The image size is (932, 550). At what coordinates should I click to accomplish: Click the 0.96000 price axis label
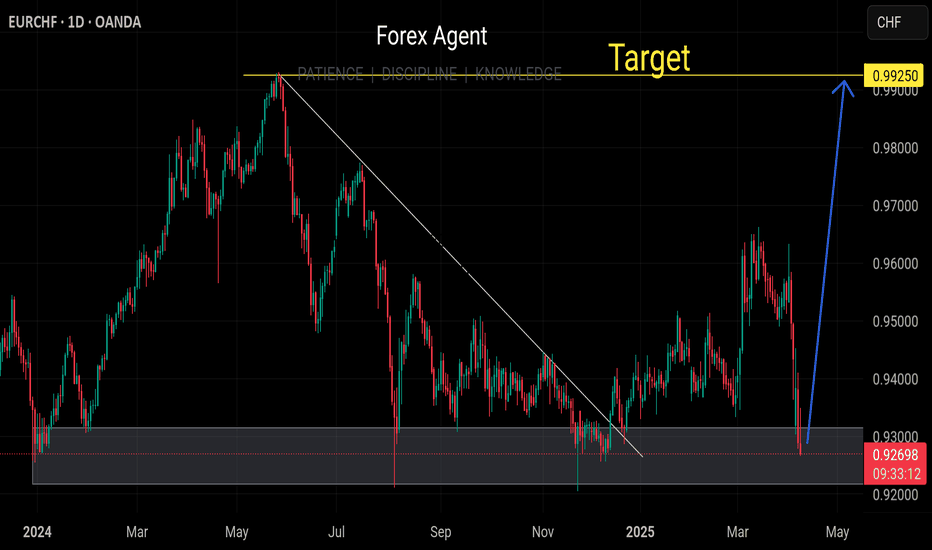pos(895,263)
